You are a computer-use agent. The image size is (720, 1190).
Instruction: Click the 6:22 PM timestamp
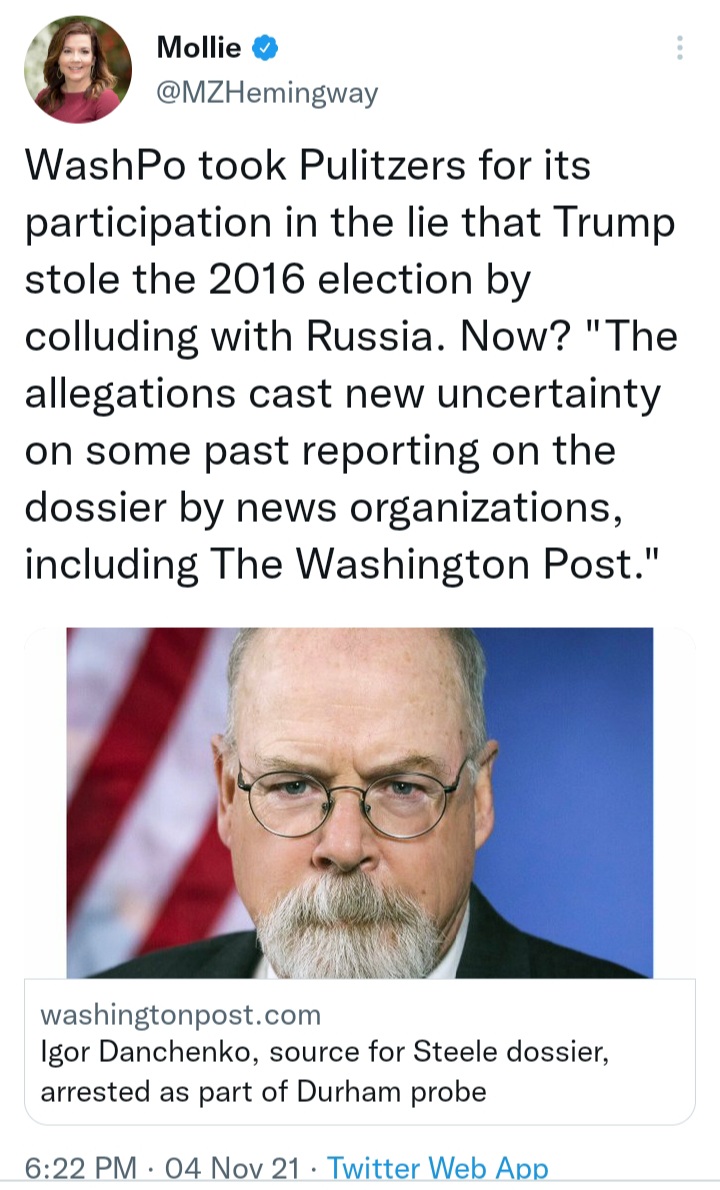point(80,1167)
